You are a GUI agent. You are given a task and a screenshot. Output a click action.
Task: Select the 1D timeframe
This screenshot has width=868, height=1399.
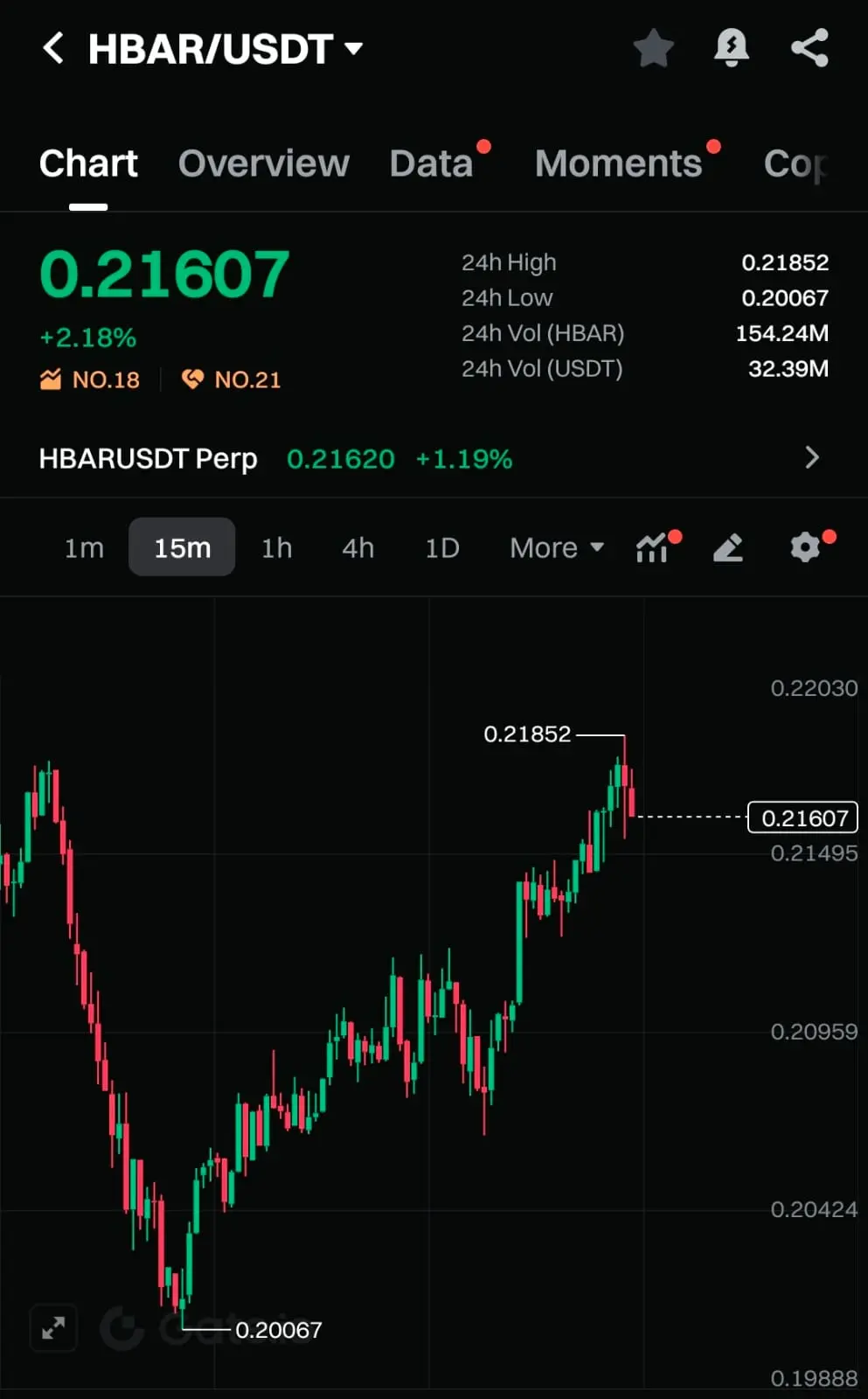(x=442, y=548)
